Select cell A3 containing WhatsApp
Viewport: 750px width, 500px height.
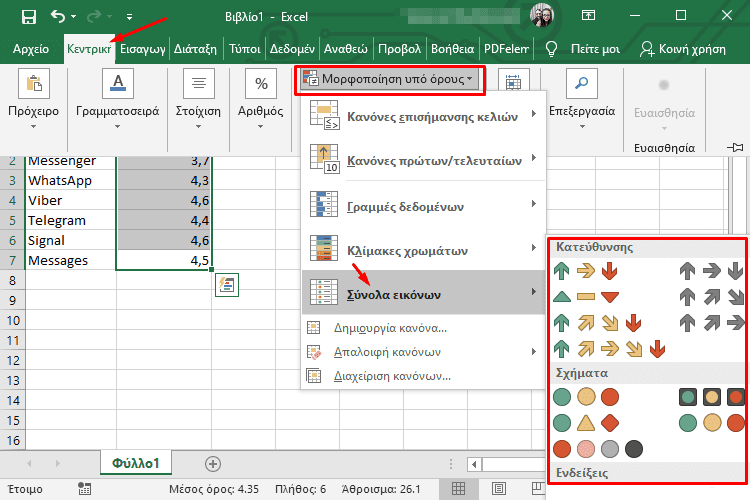tap(70, 180)
